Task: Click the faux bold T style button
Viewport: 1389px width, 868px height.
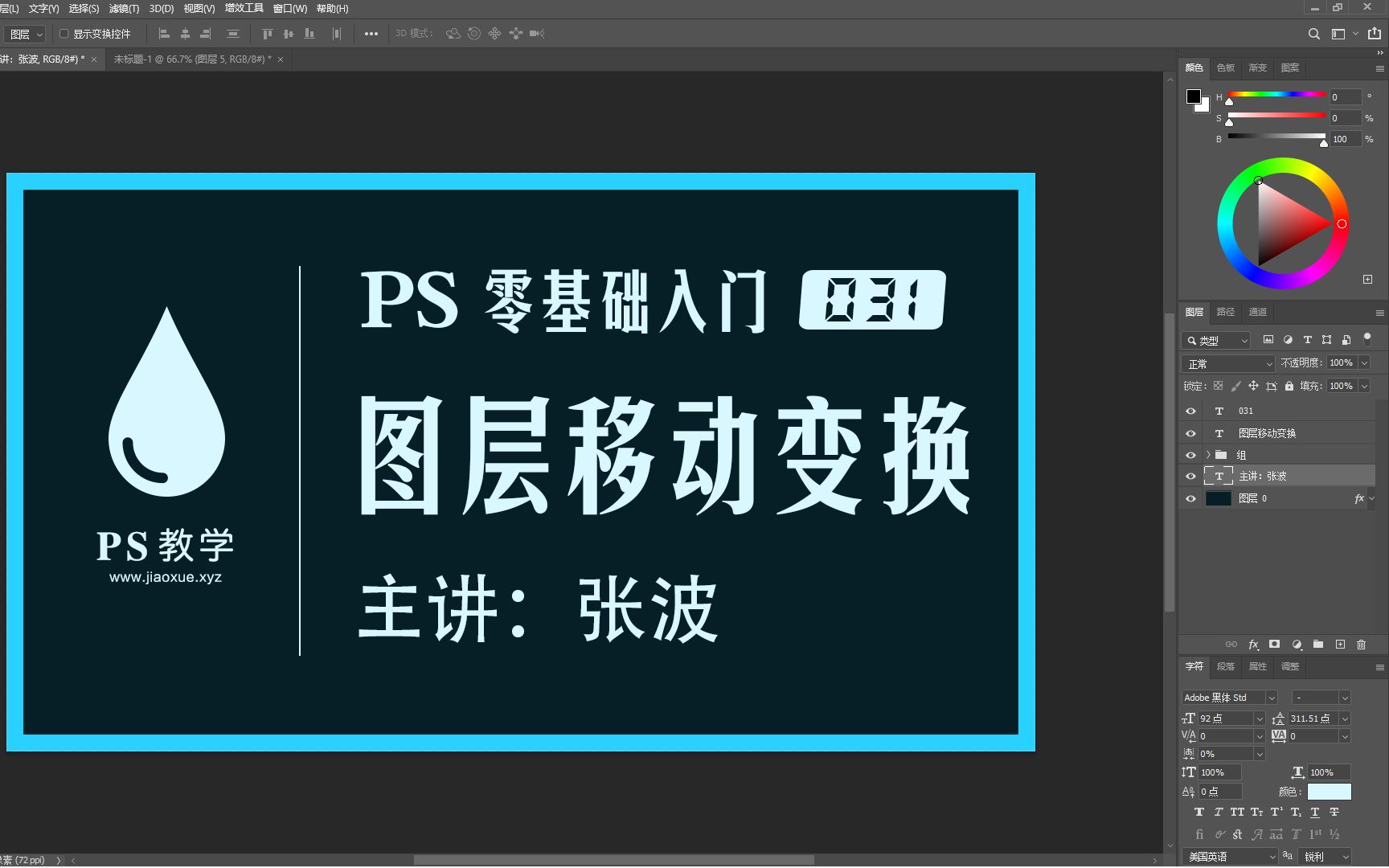Action: [1199, 812]
